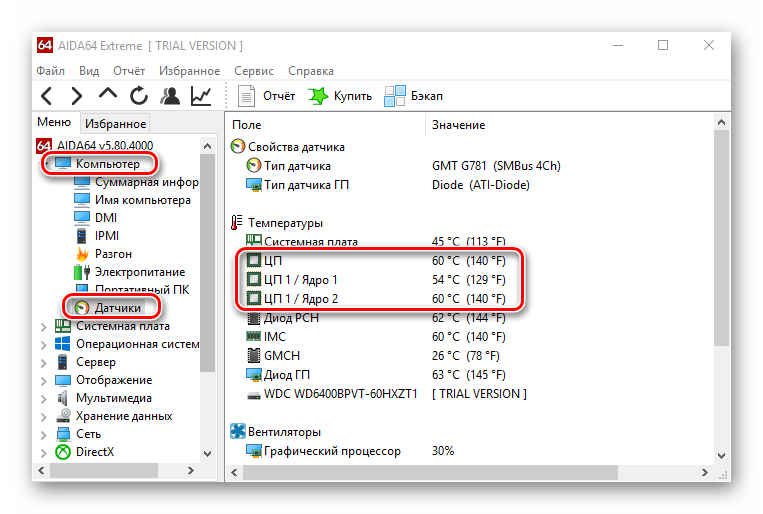Expand the Операционная система tree node
Image resolution: width=763 pixels, height=514 pixels.
[x=44, y=345]
